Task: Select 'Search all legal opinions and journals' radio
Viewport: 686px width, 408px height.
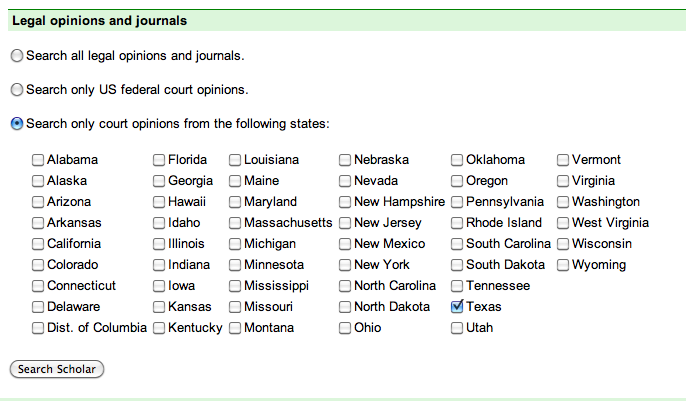Action: (x=17, y=56)
